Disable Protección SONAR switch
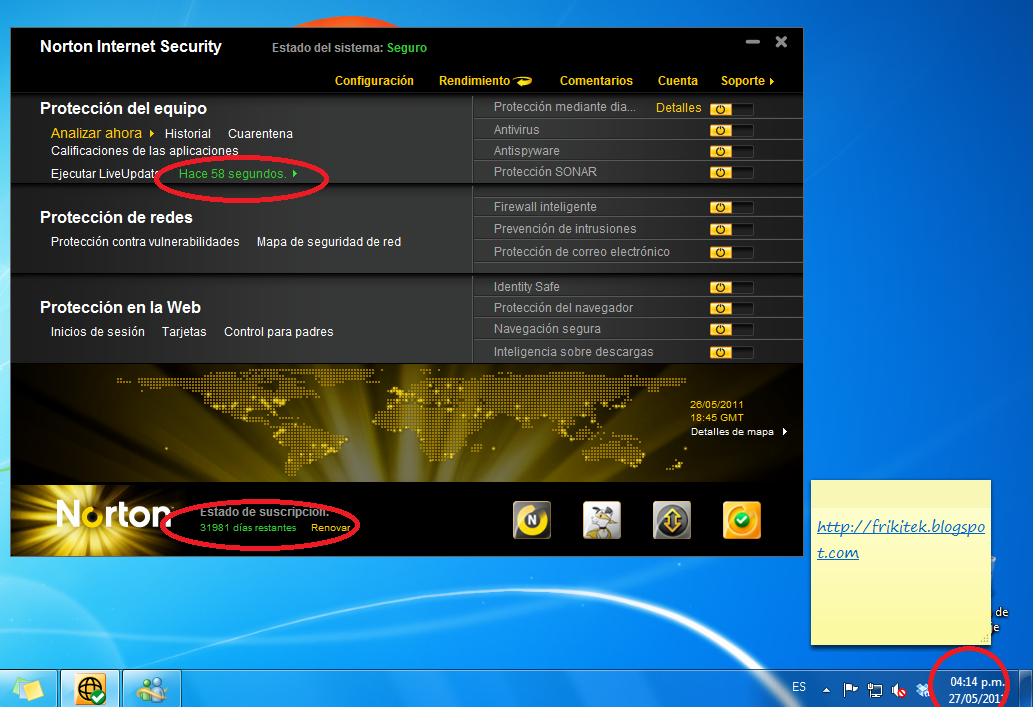 point(731,173)
